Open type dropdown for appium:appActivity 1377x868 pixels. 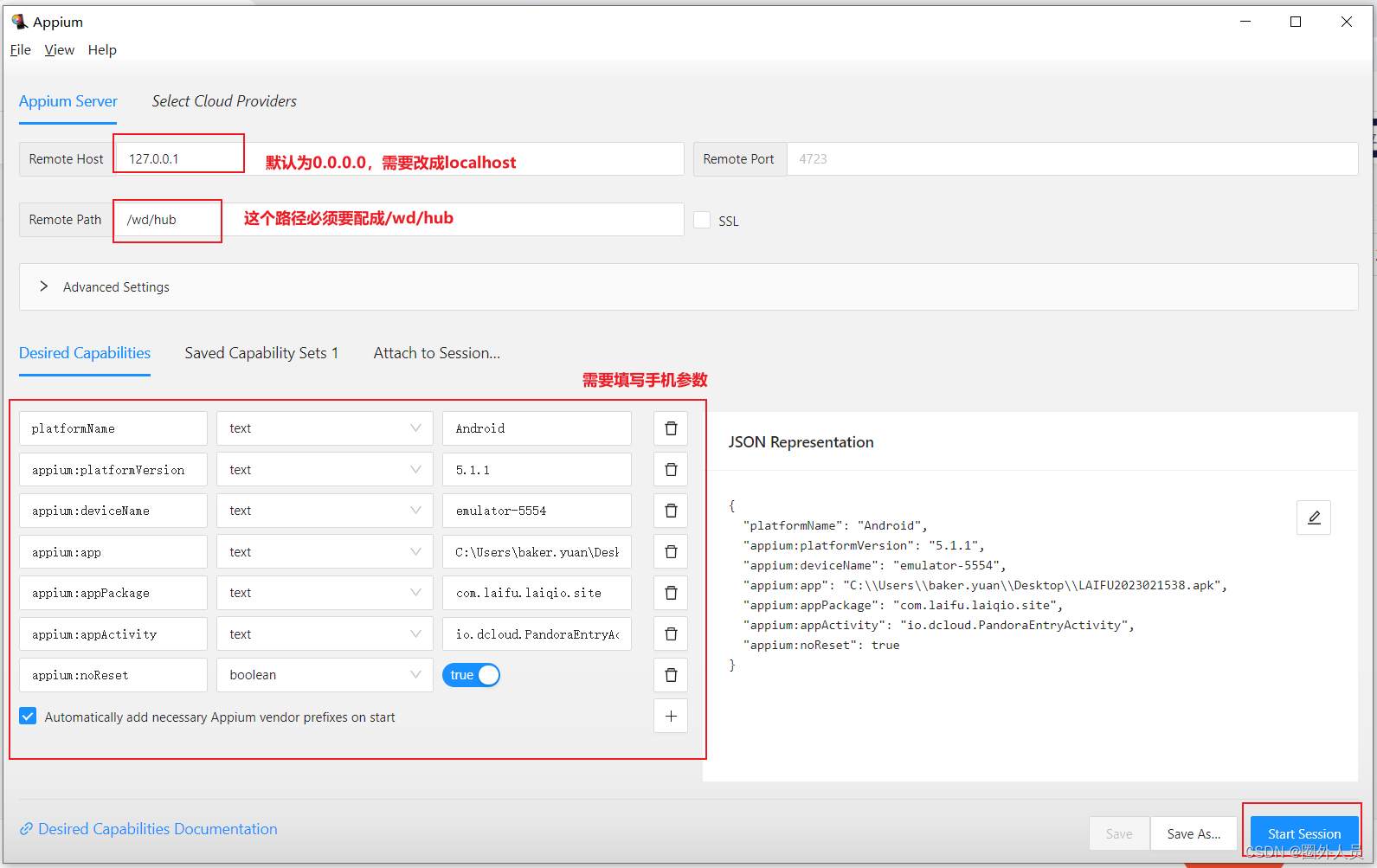click(x=325, y=634)
